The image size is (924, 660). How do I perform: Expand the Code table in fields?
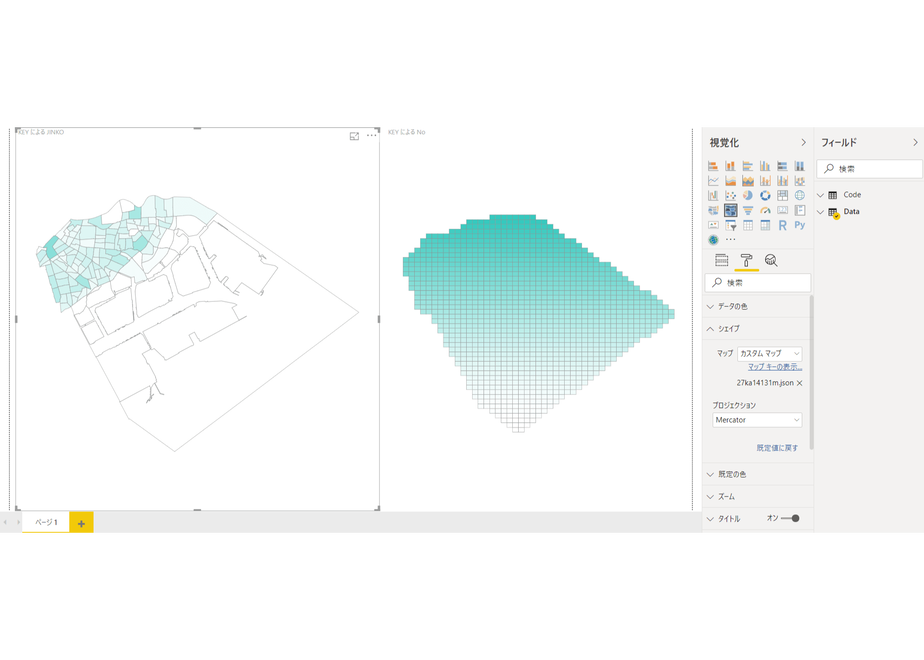820,195
